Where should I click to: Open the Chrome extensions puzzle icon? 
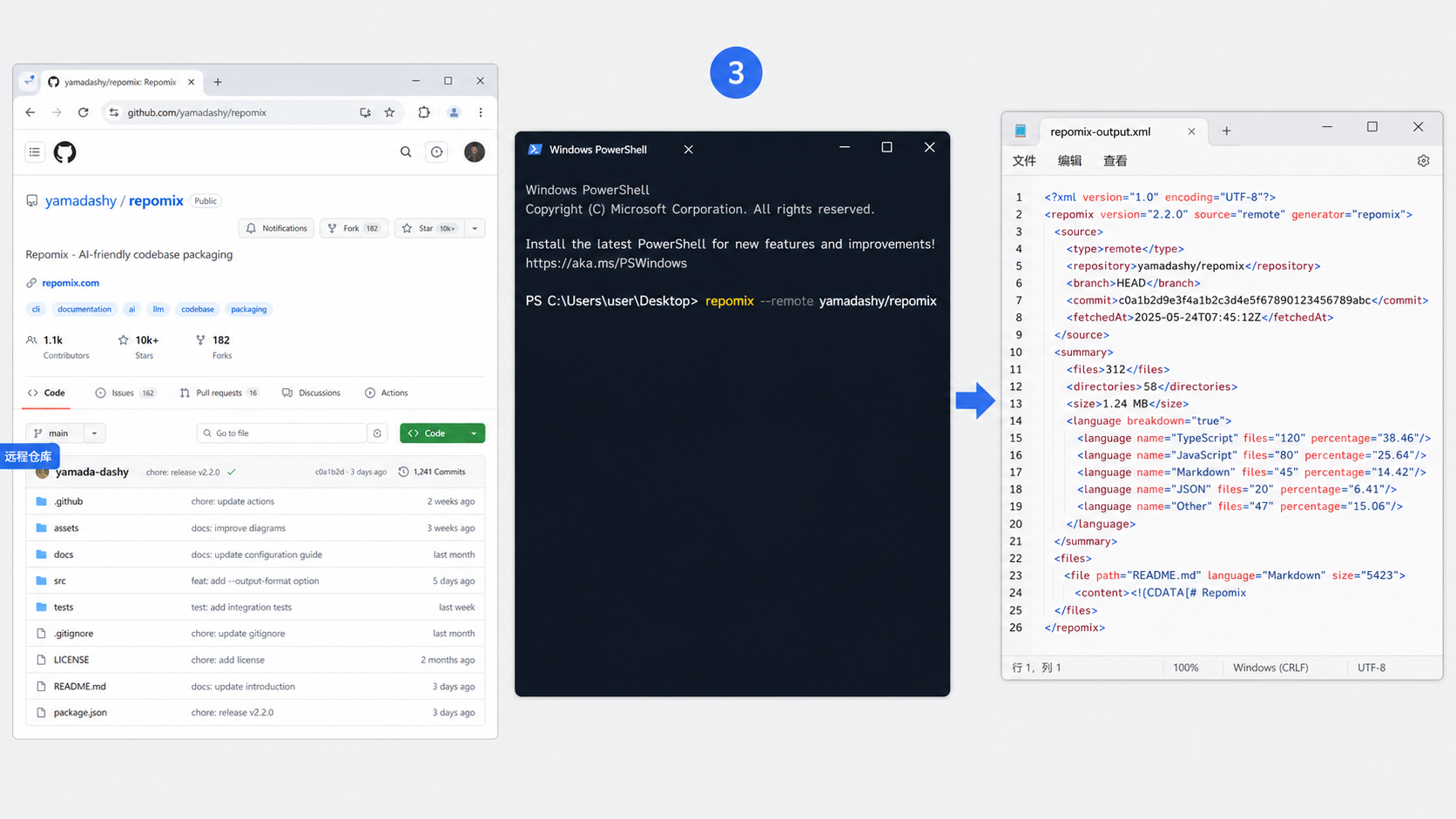pyautogui.click(x=424, y=112)
